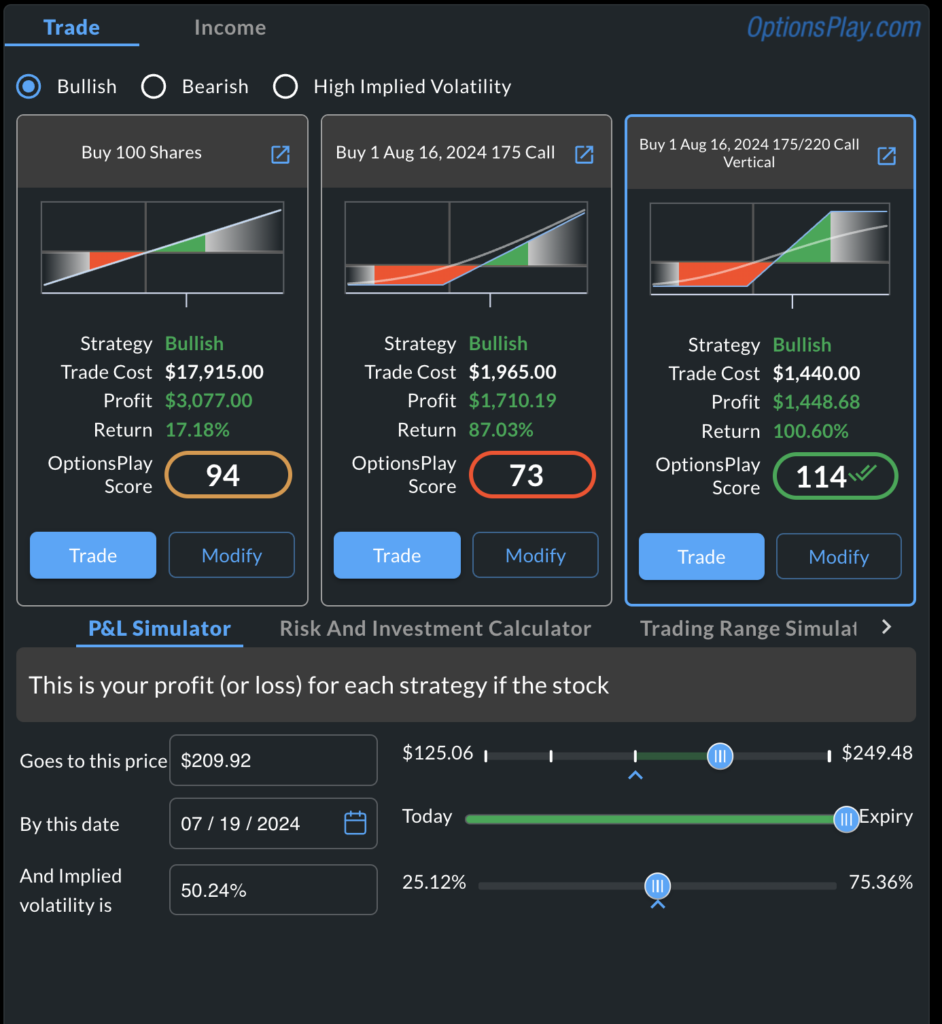Open the 175/220 Call Vertical external link icon
Viewport: 942px width, 1024px height.
pos(886,156)
